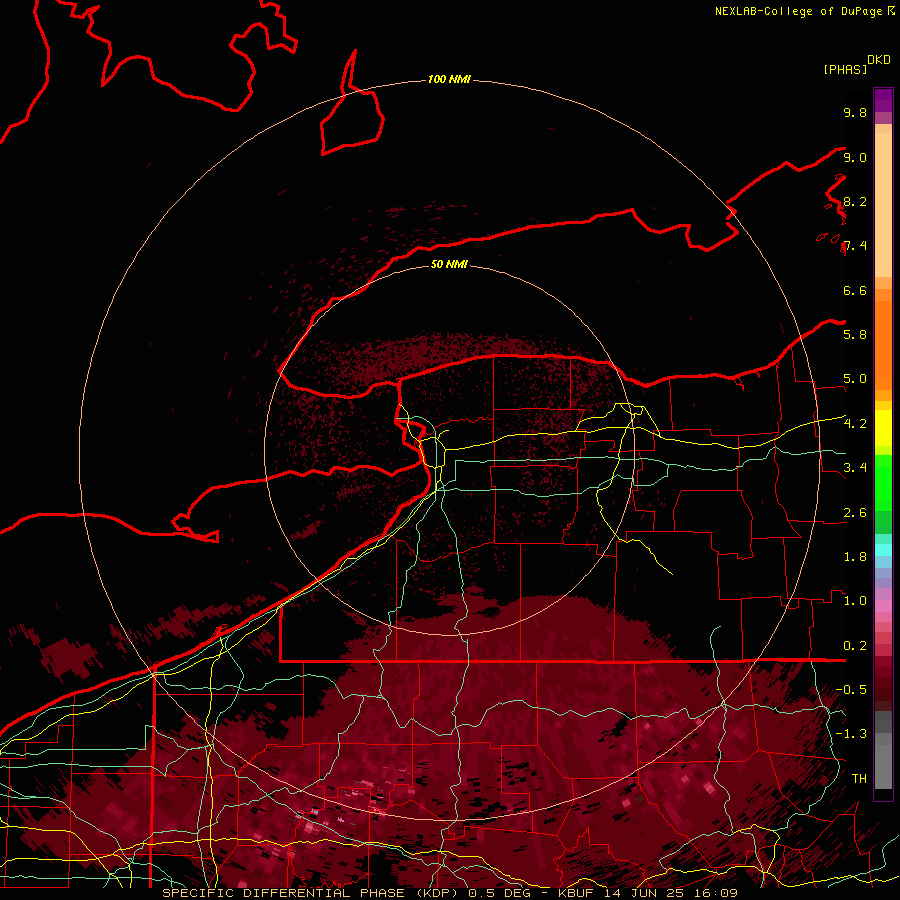Click the 0.2 value on the color scale
The width and height of the screenshot is (900, 900).
click(855, 646)
